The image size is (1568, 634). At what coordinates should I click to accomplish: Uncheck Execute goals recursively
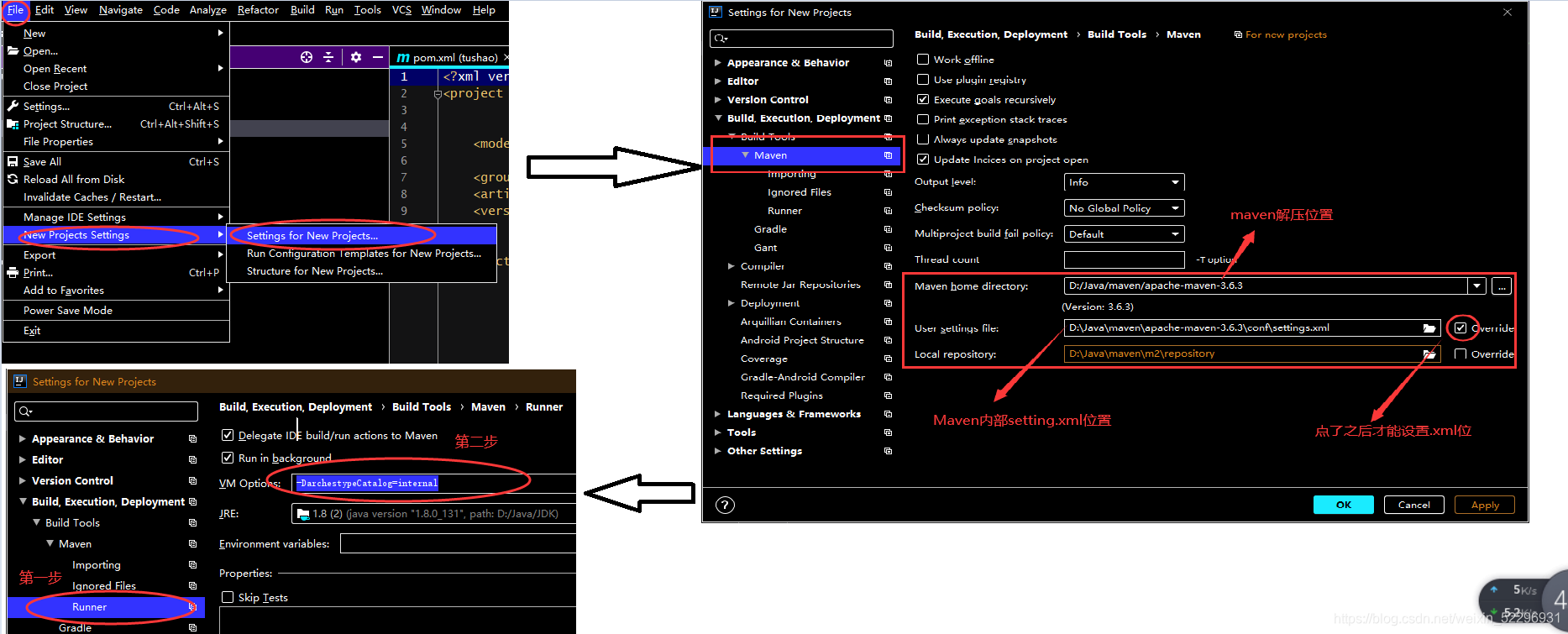[923, 99]
